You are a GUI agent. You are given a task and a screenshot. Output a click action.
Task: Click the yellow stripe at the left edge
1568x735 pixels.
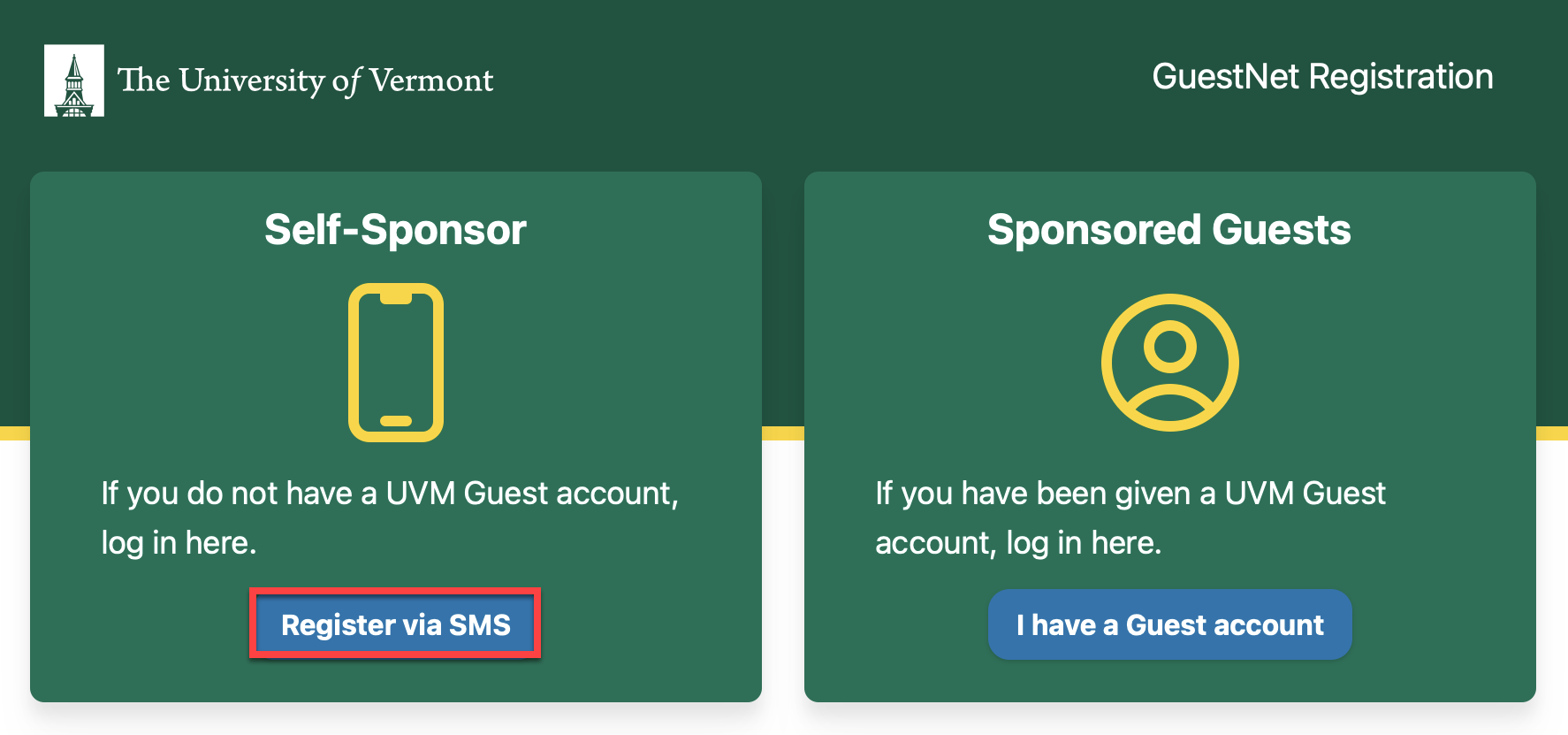[x=15, y=433]
